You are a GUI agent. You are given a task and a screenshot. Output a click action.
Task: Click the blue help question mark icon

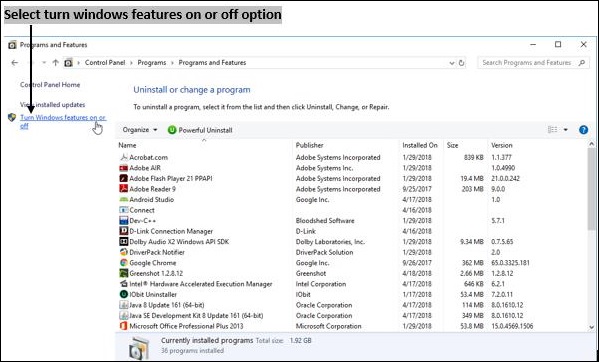(x=583, y=130)
